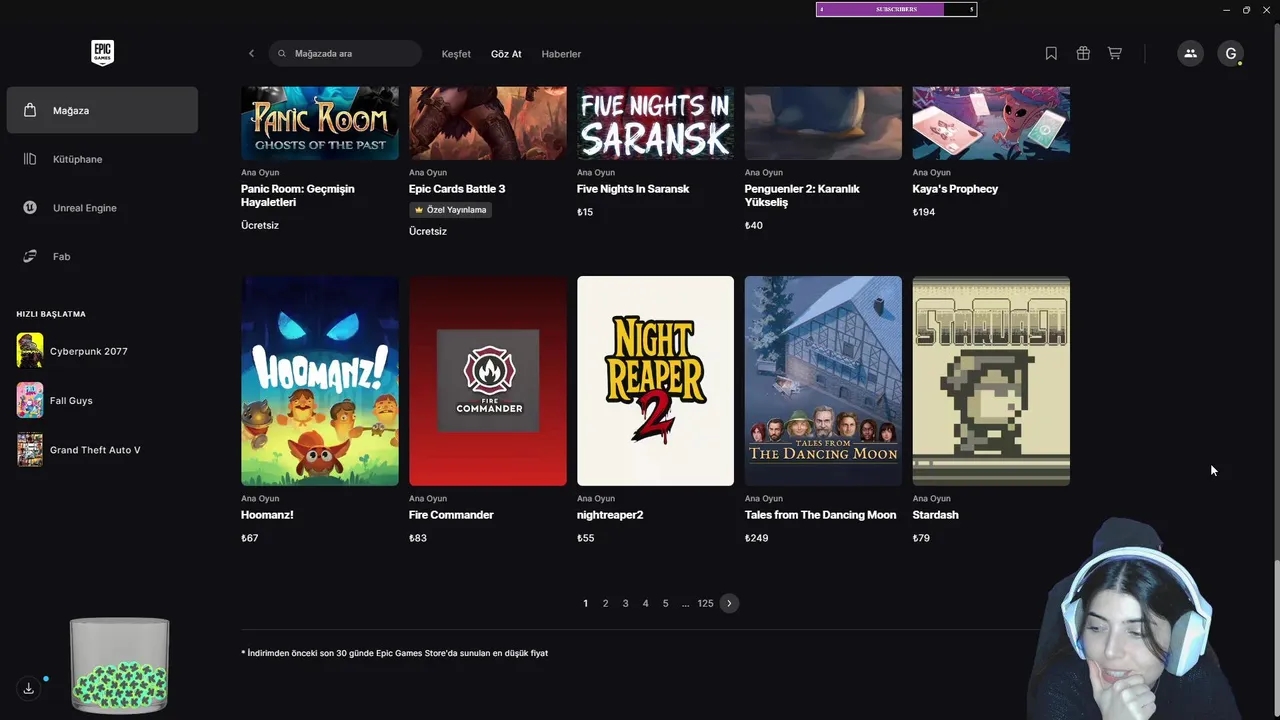Click the Mağazada ara search field
This screenshot has height=720, width=1280.
tap(345, 54)
